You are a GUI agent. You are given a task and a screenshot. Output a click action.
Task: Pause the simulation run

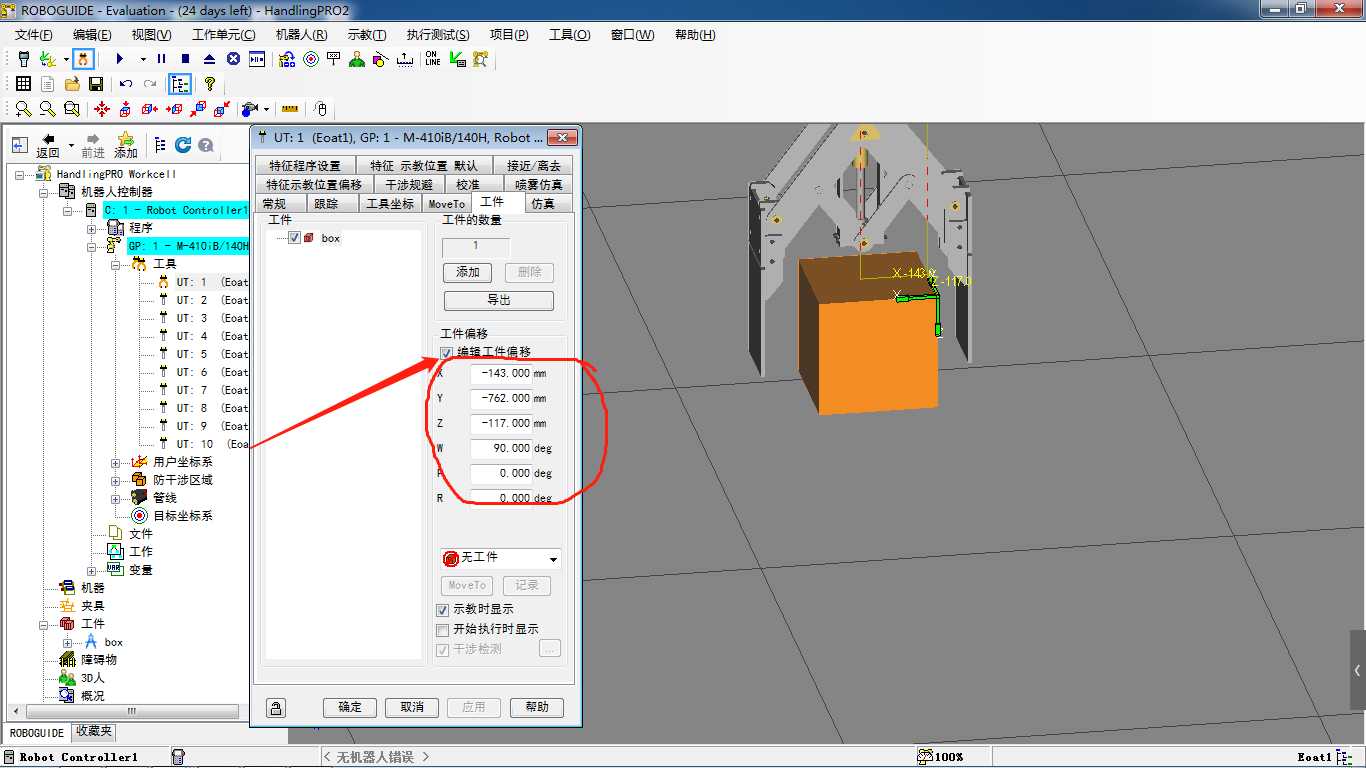coord(162,59)
